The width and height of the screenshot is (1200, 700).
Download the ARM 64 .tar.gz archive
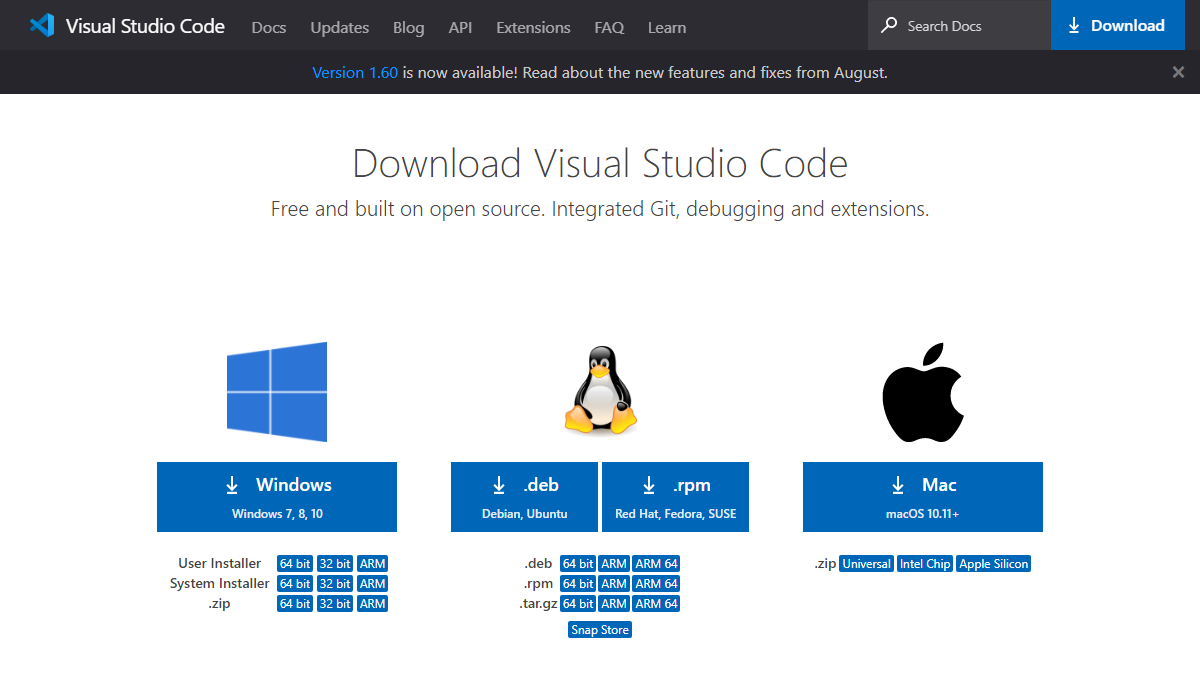pos(656,603)
